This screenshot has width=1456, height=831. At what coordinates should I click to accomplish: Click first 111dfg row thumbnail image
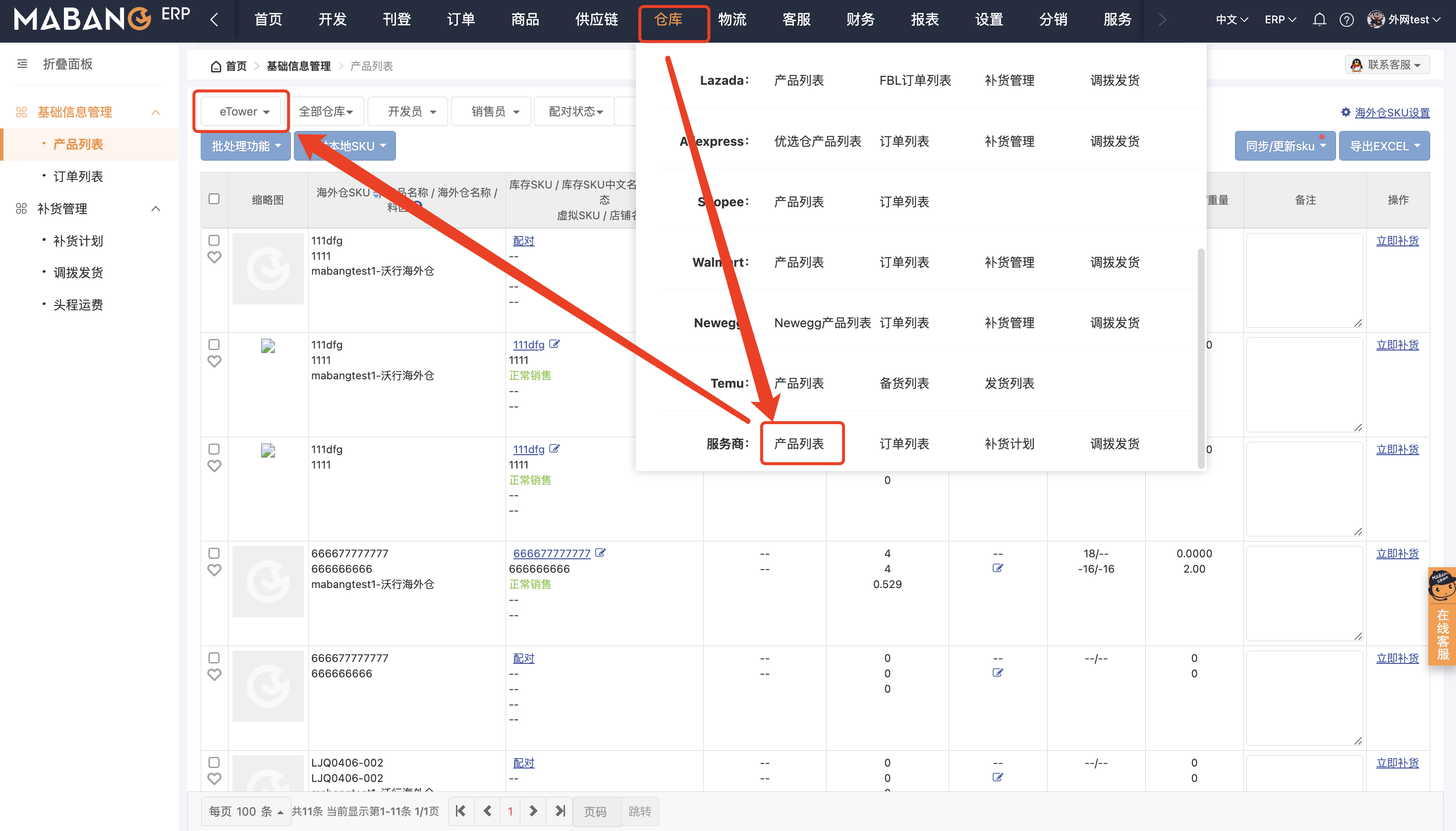pos(268,268)
